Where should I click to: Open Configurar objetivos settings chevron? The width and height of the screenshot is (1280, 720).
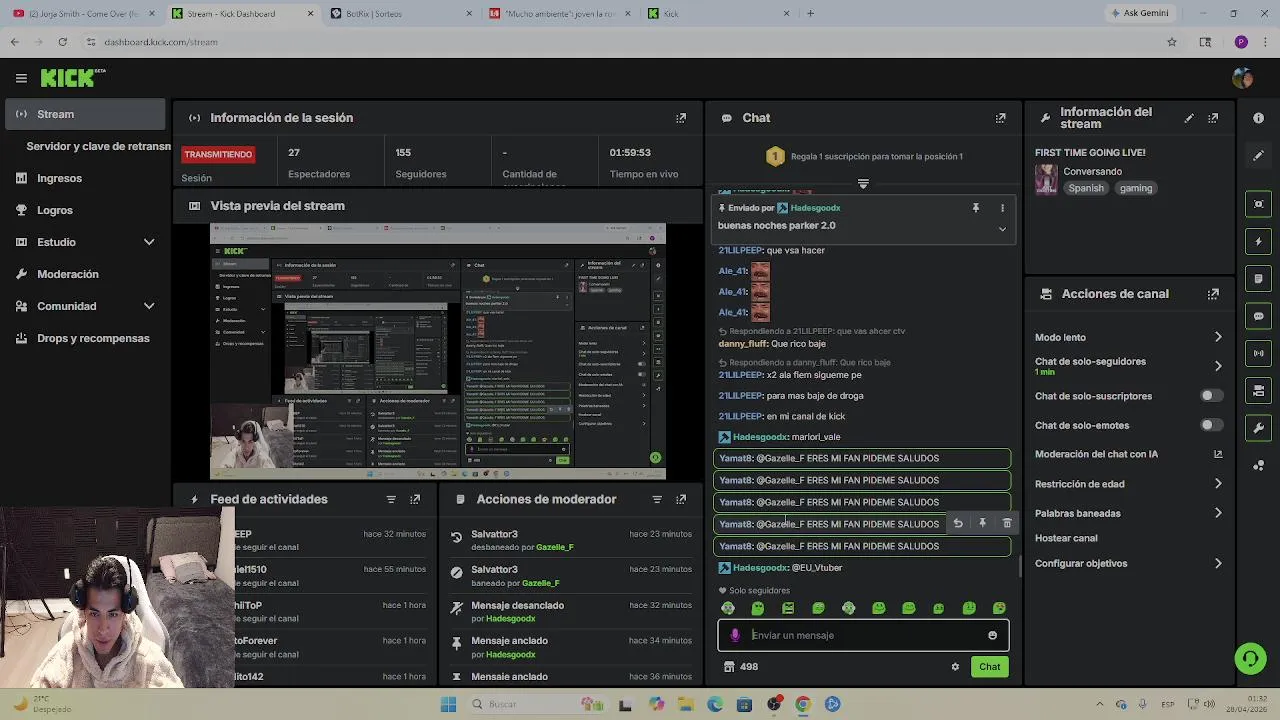pyautogui.click(x=1218, y=563)
